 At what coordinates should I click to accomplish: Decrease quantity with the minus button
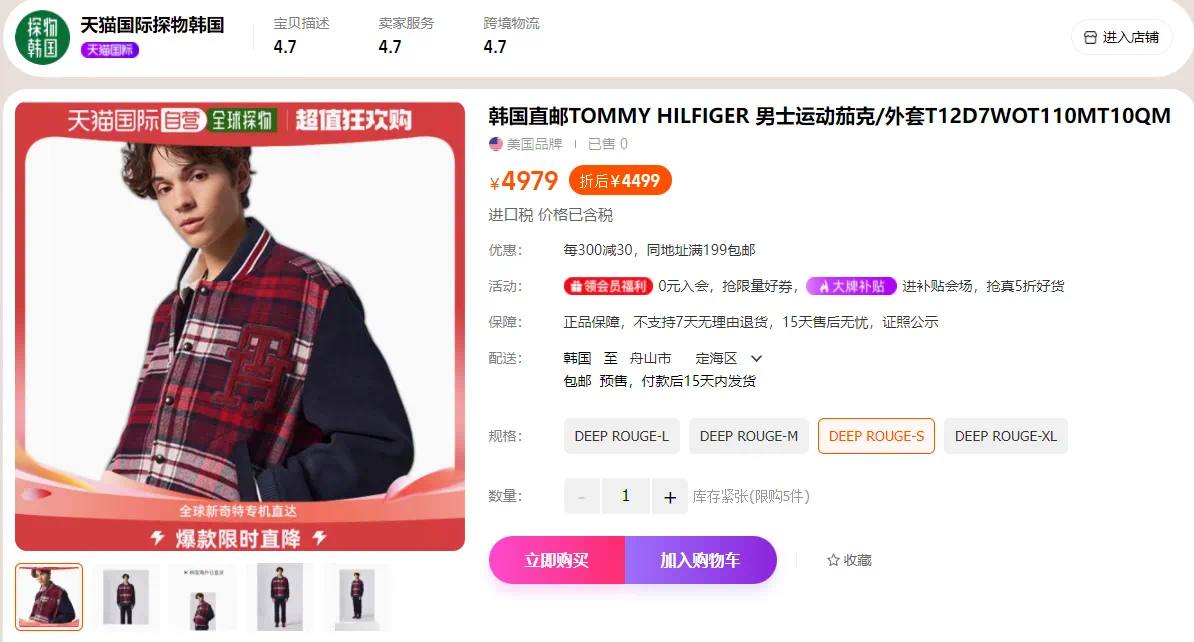pyautogui.click(x=582, y=497)
